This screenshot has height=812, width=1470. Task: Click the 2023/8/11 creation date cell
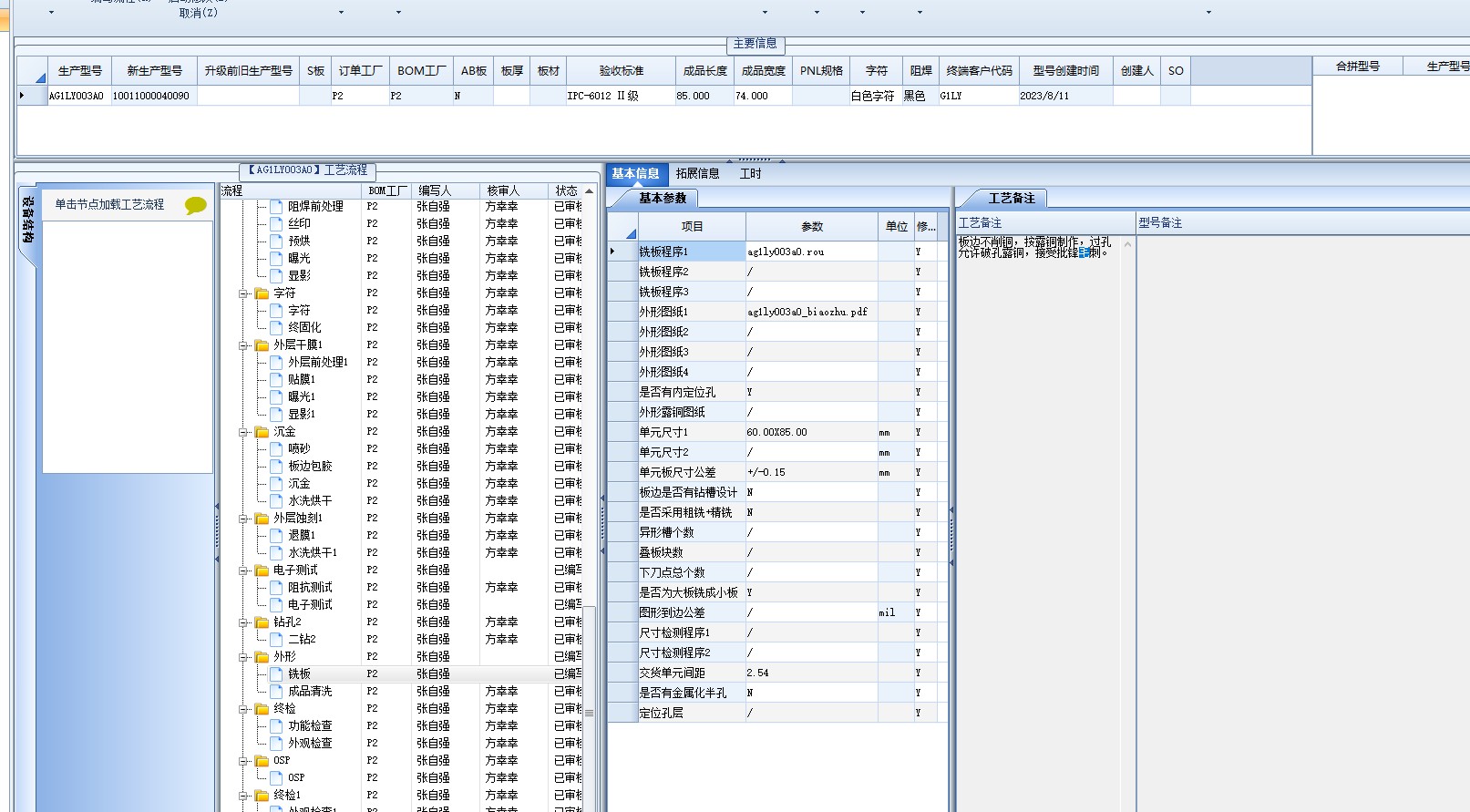click(1065, 96)
